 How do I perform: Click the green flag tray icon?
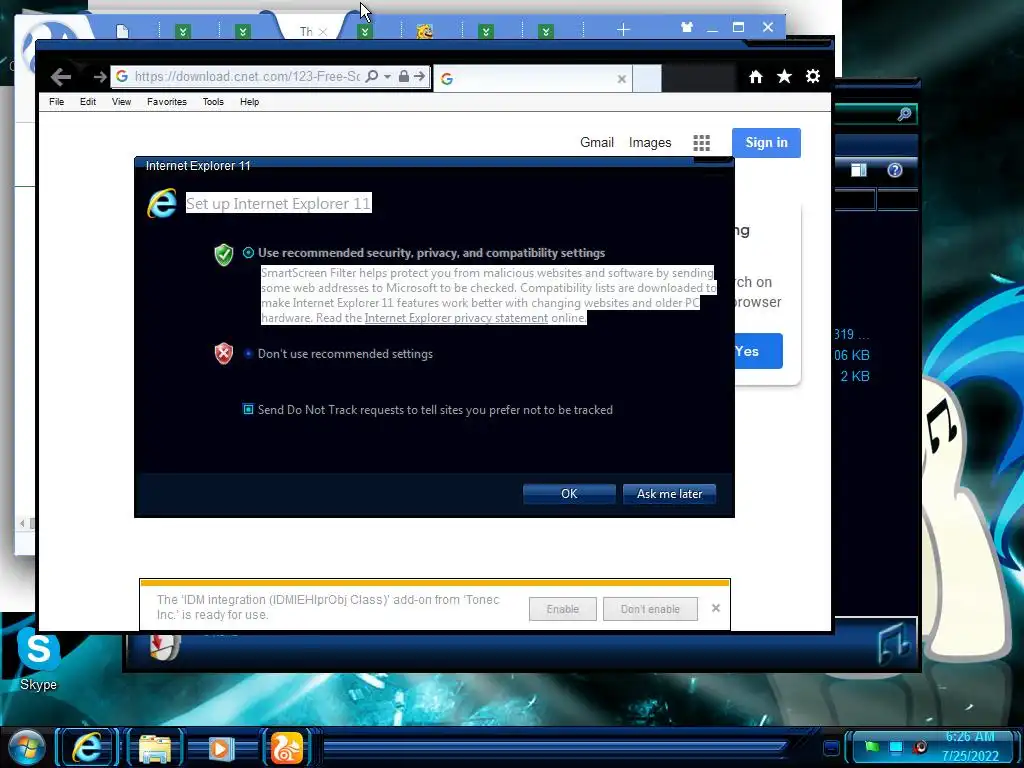tap(872, 746)
